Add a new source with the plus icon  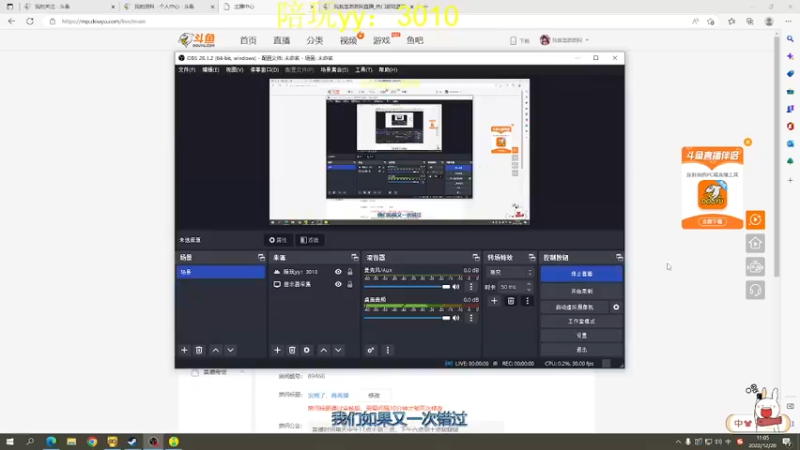(277, 351)
